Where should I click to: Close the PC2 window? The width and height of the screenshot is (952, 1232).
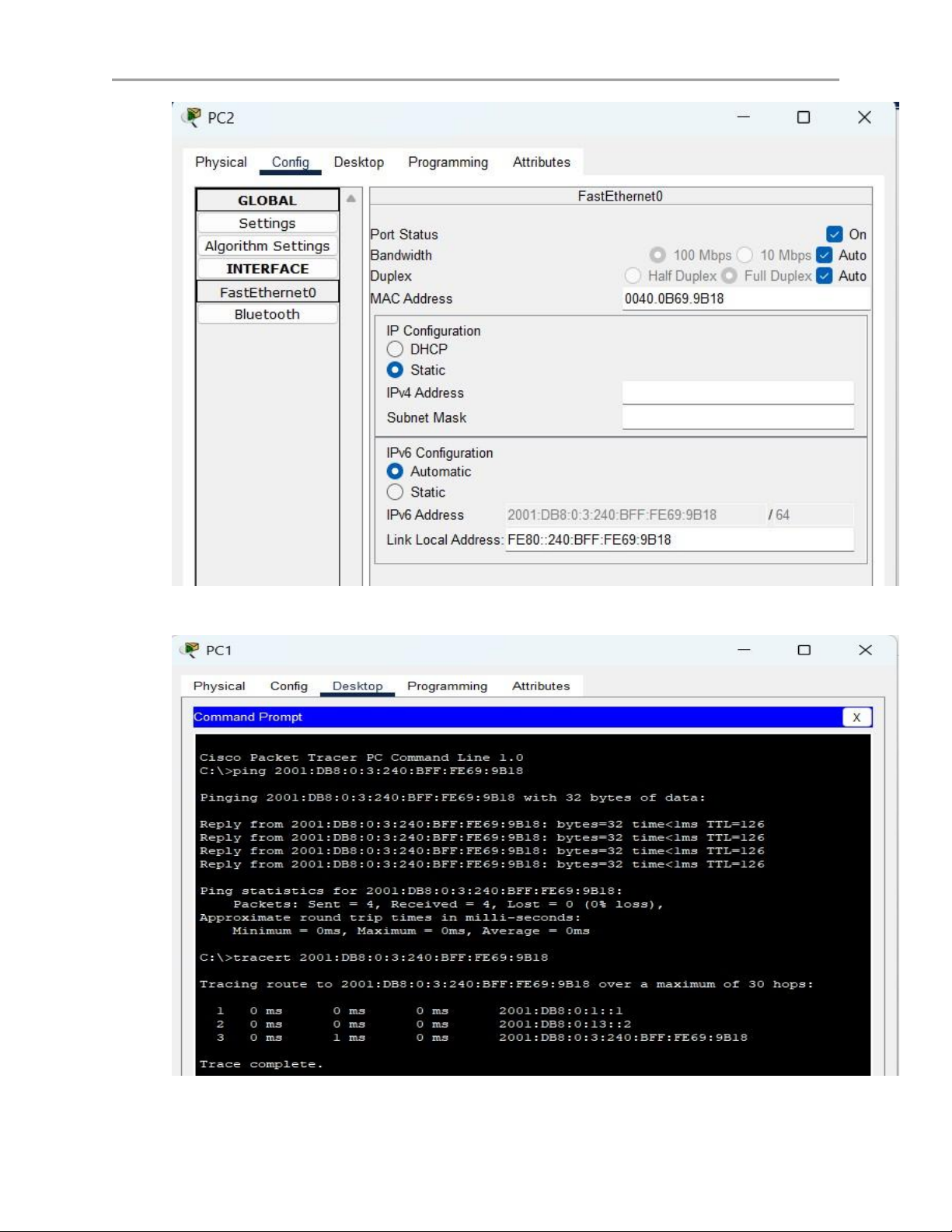pyautogui.click(x=864, y=117)
